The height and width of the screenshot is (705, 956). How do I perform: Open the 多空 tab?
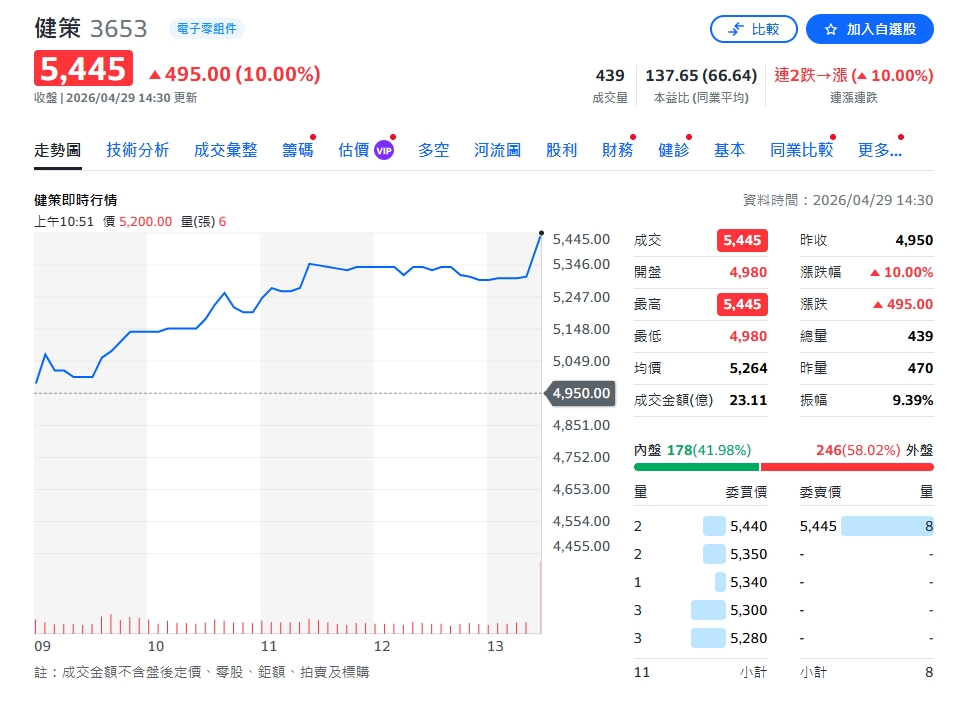click(434, 148)
